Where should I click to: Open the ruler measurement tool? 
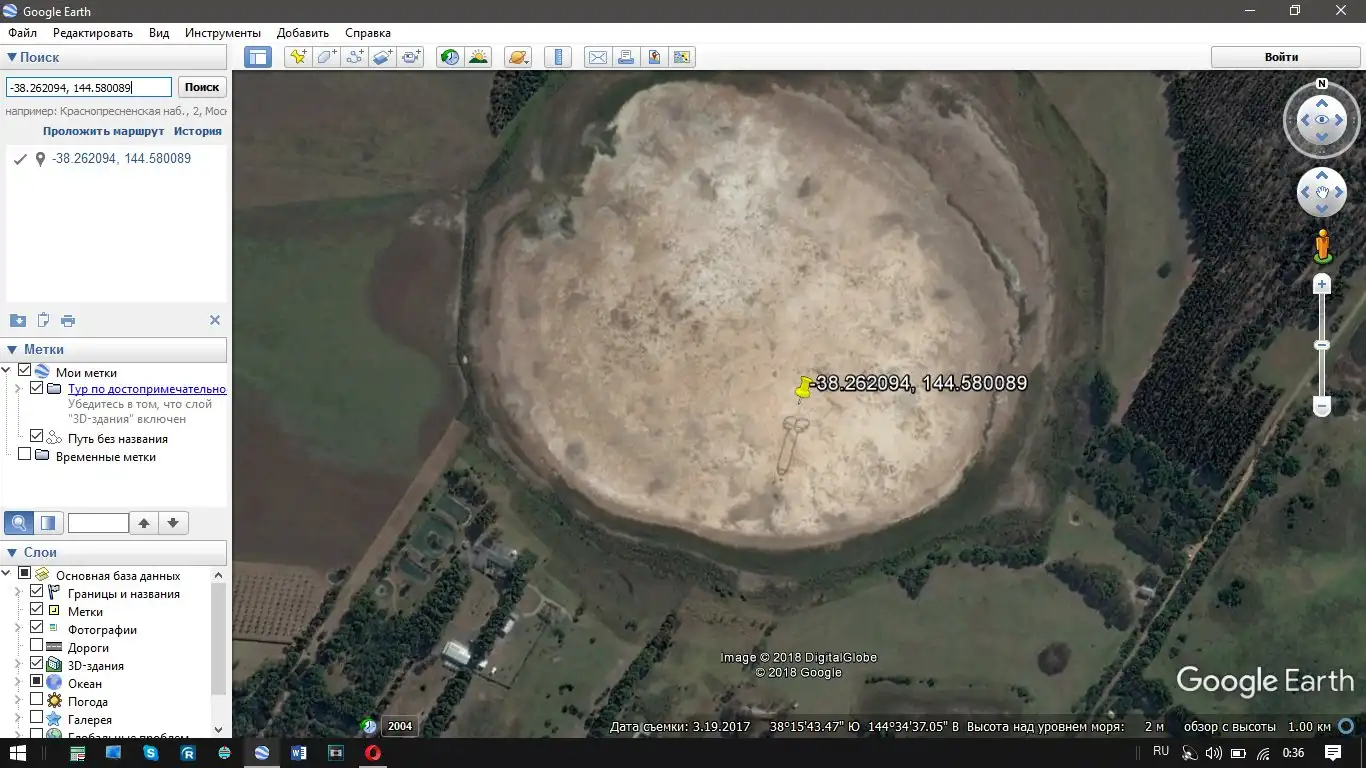(558, 57)
